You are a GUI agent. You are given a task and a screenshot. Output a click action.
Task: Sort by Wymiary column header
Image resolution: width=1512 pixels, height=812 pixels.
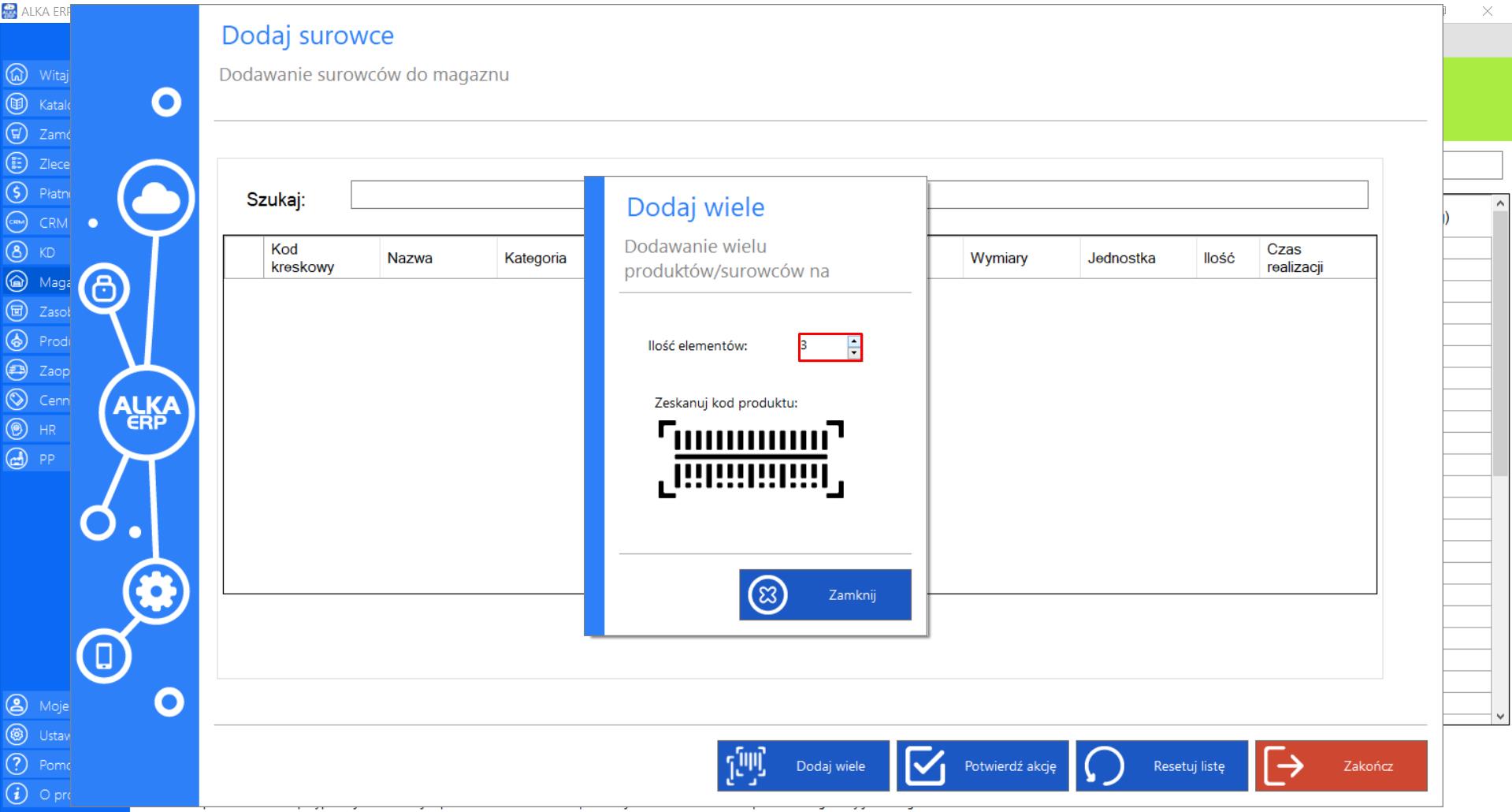1021,258
